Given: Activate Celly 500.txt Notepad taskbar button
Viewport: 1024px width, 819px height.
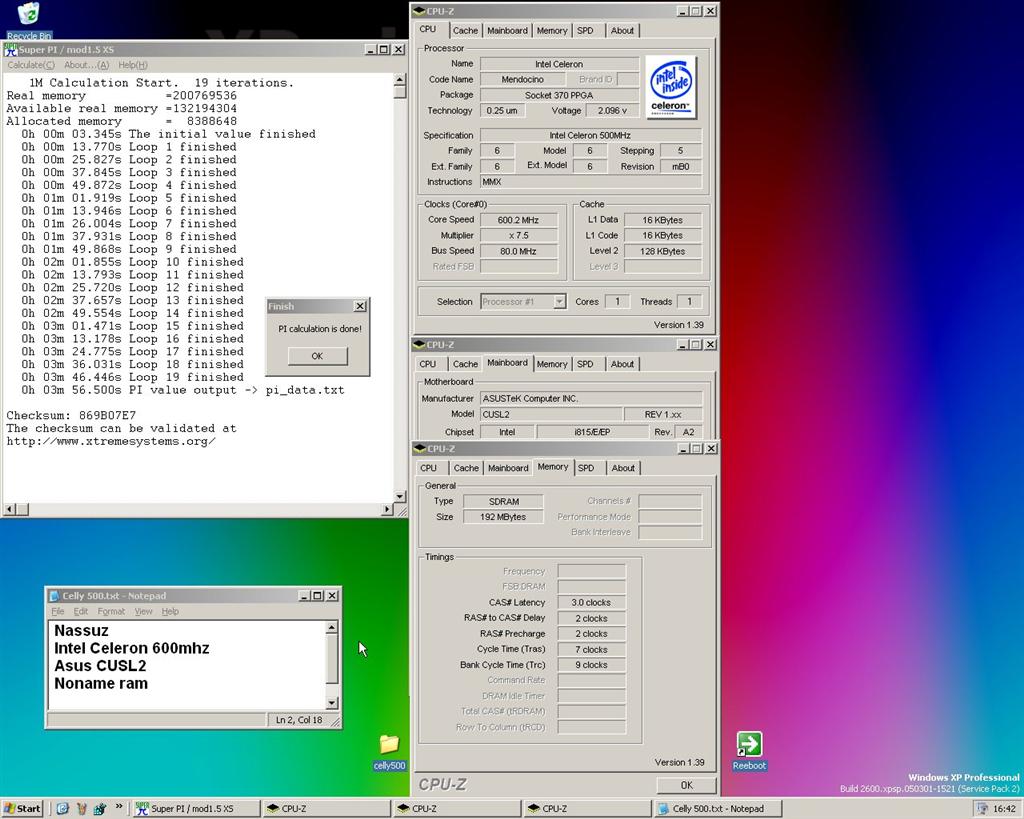Looking at the screenshot, I should (x=717, y=809).
